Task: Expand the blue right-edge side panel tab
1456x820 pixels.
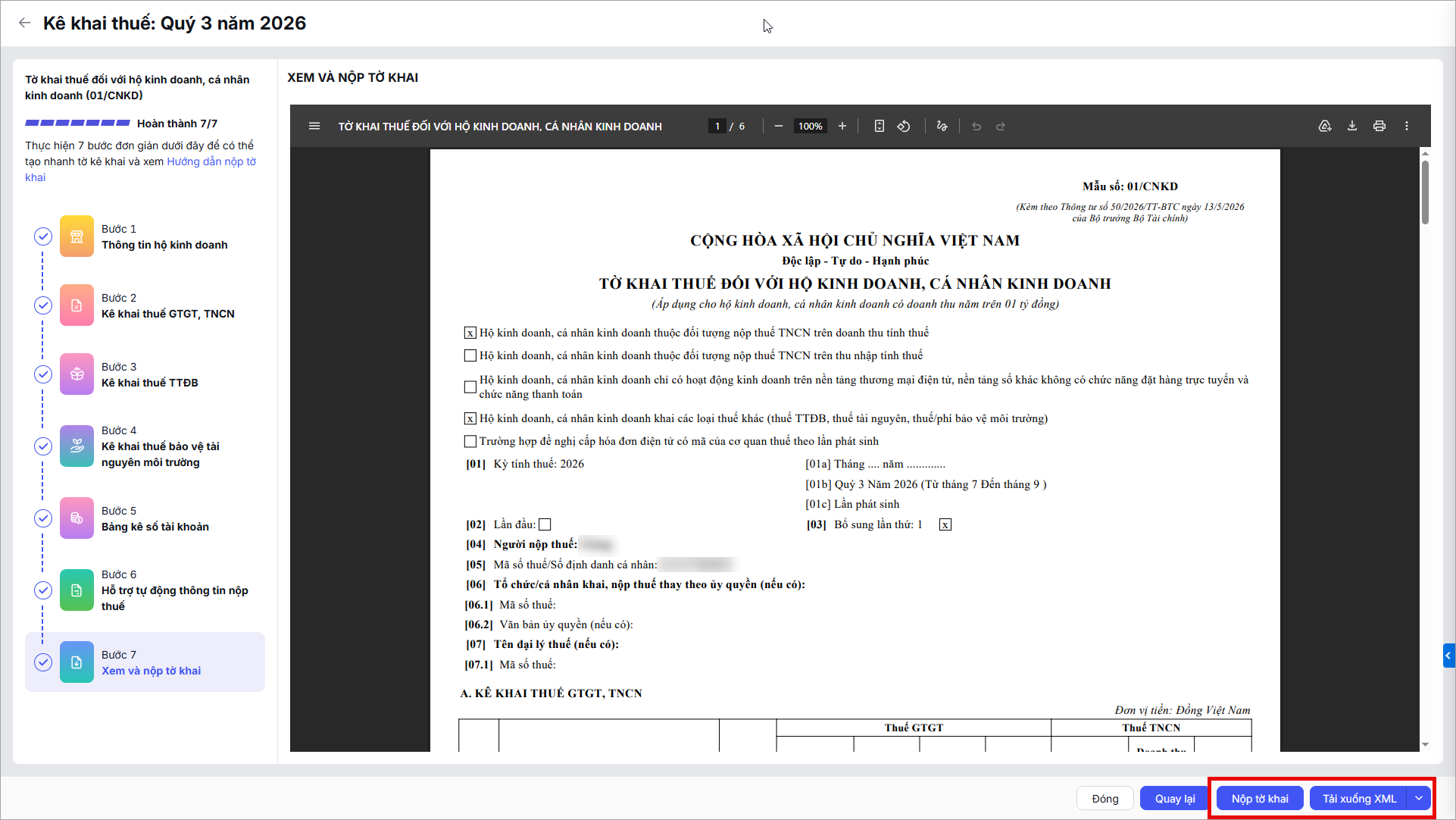Action: 1448,656
